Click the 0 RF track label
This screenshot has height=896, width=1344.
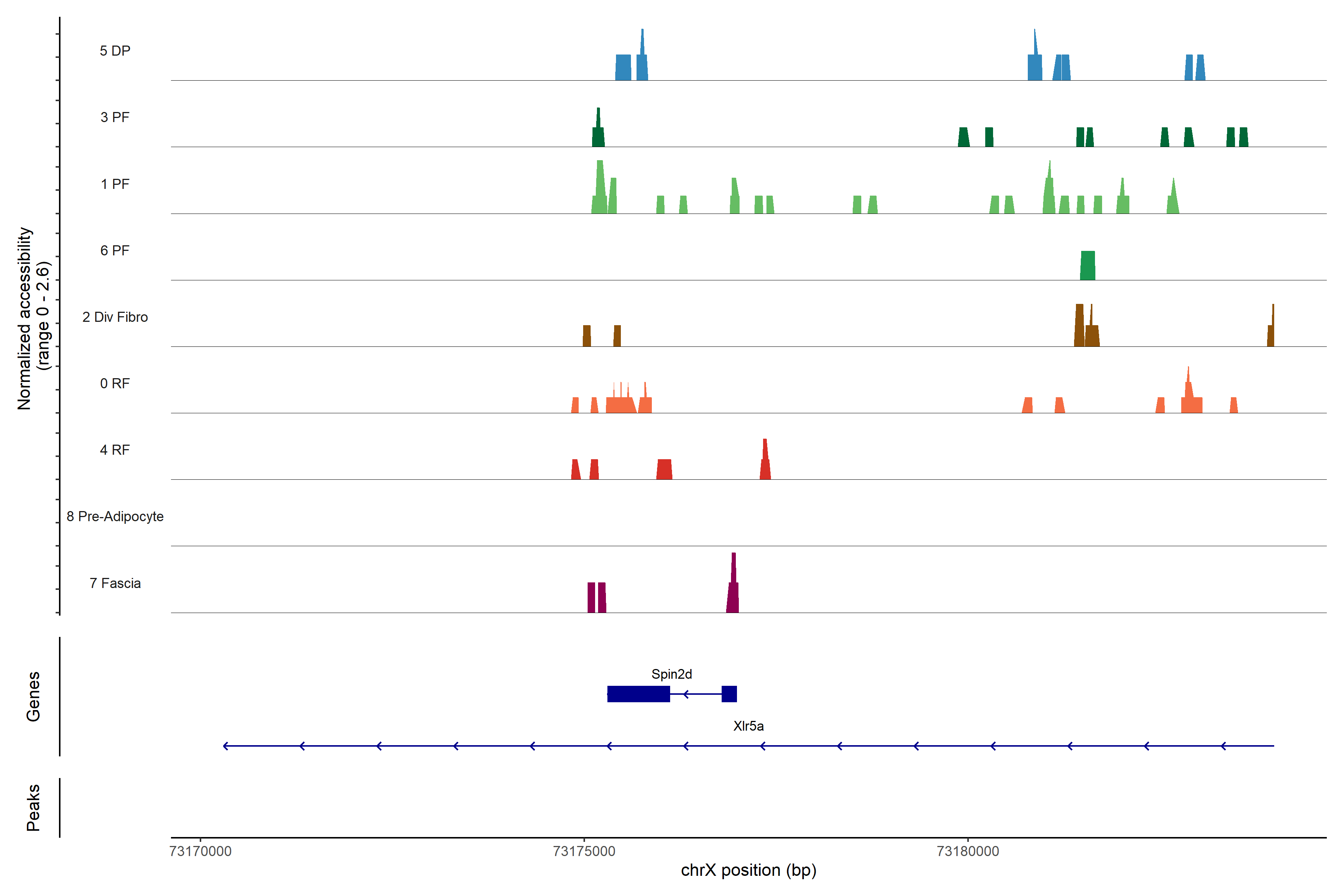point(115,383)
